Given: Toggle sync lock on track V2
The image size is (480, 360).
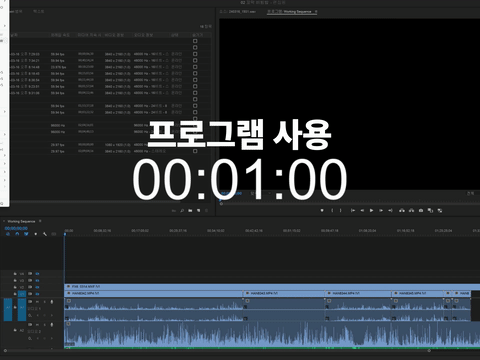Looking at the screenshot, I should 30,287.
